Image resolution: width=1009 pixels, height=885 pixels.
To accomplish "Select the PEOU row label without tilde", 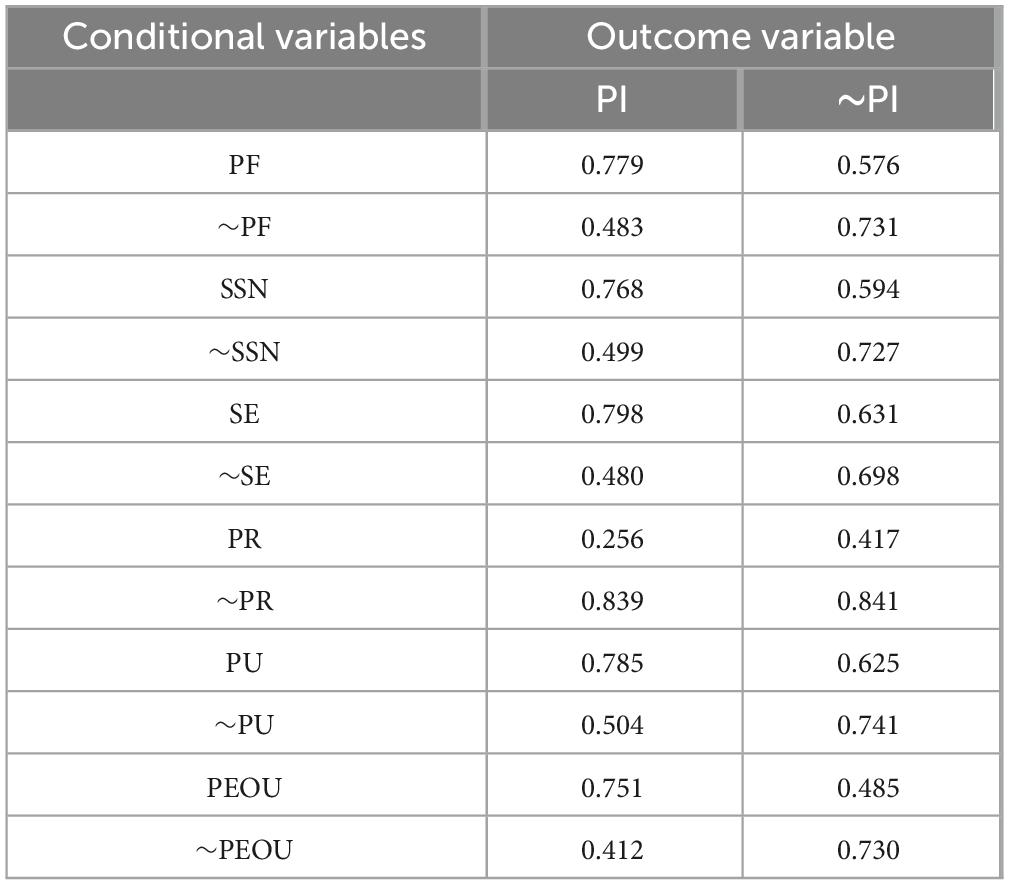I will (244, 788).
